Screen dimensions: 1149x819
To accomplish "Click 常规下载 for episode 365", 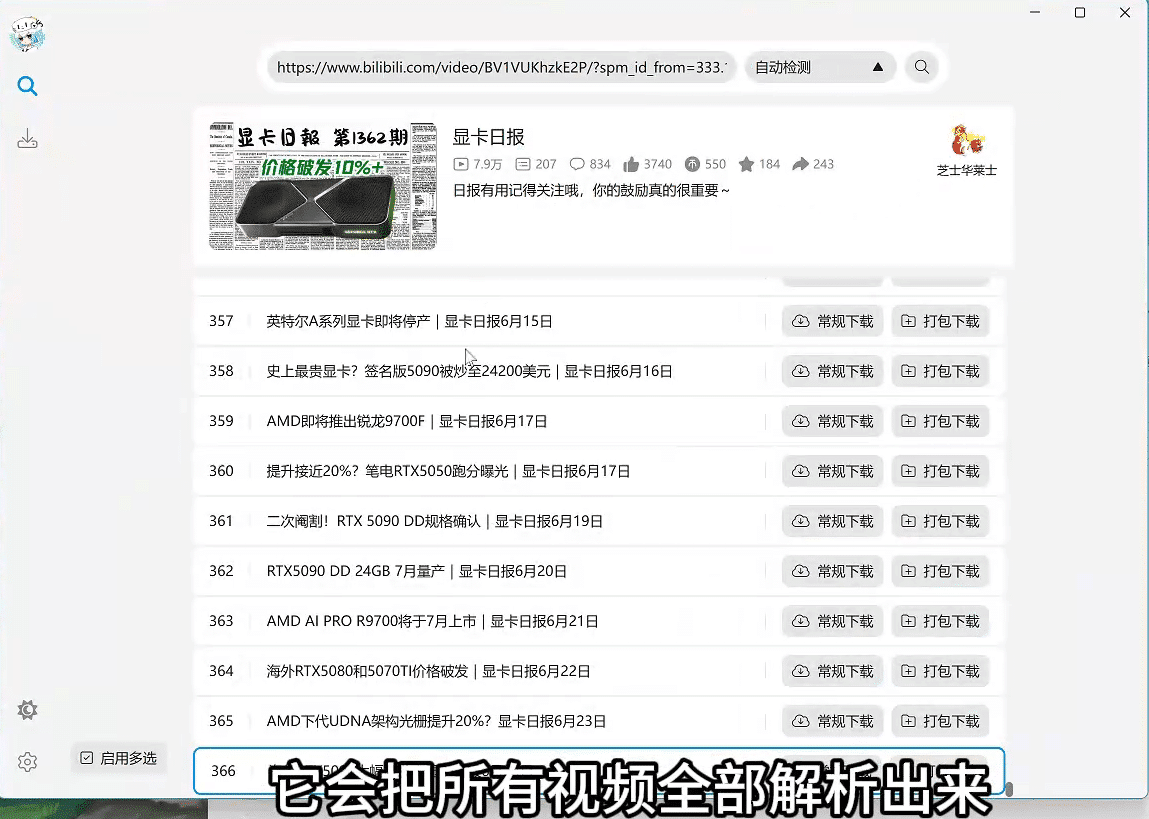I will (832, 722).
